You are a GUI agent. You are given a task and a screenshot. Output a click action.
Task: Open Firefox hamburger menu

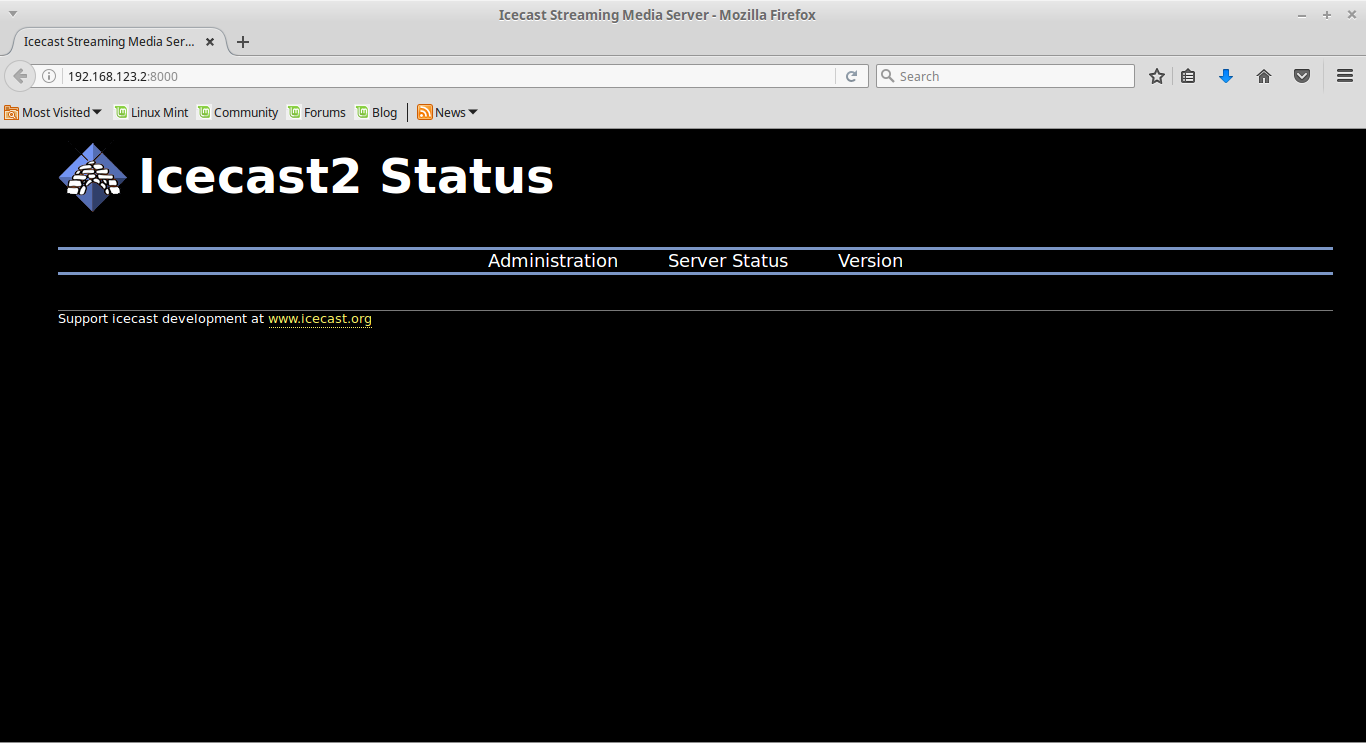click(1345, 76)
